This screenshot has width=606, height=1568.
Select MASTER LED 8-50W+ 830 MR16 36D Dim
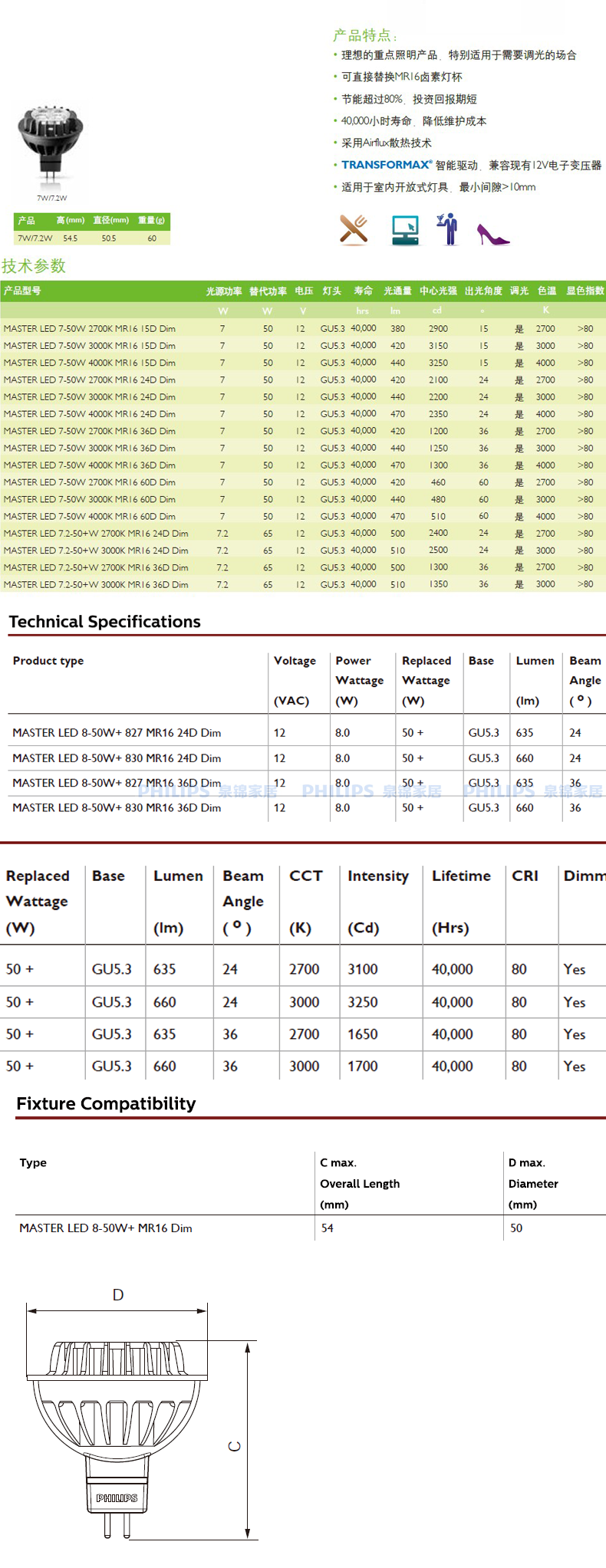[117, 808]
